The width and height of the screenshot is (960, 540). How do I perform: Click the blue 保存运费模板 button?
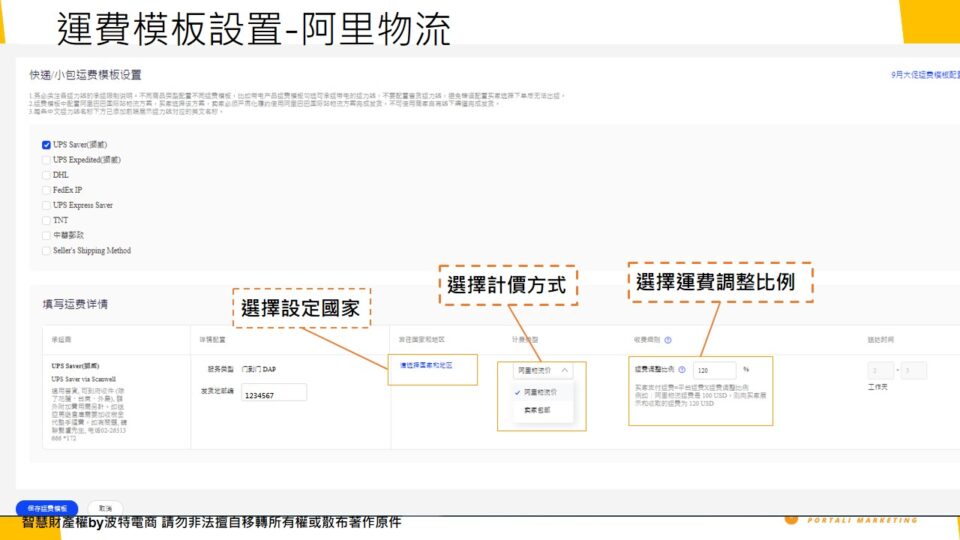click(x=47, y=508)
